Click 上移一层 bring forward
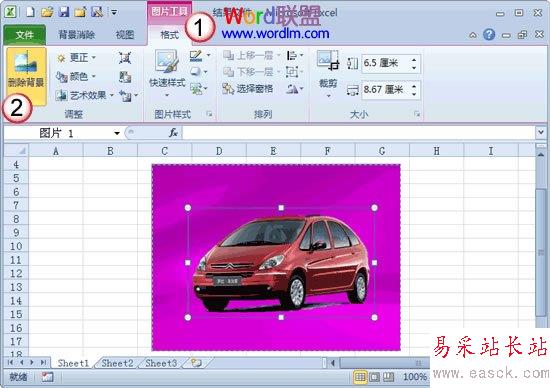 point(251,55)
